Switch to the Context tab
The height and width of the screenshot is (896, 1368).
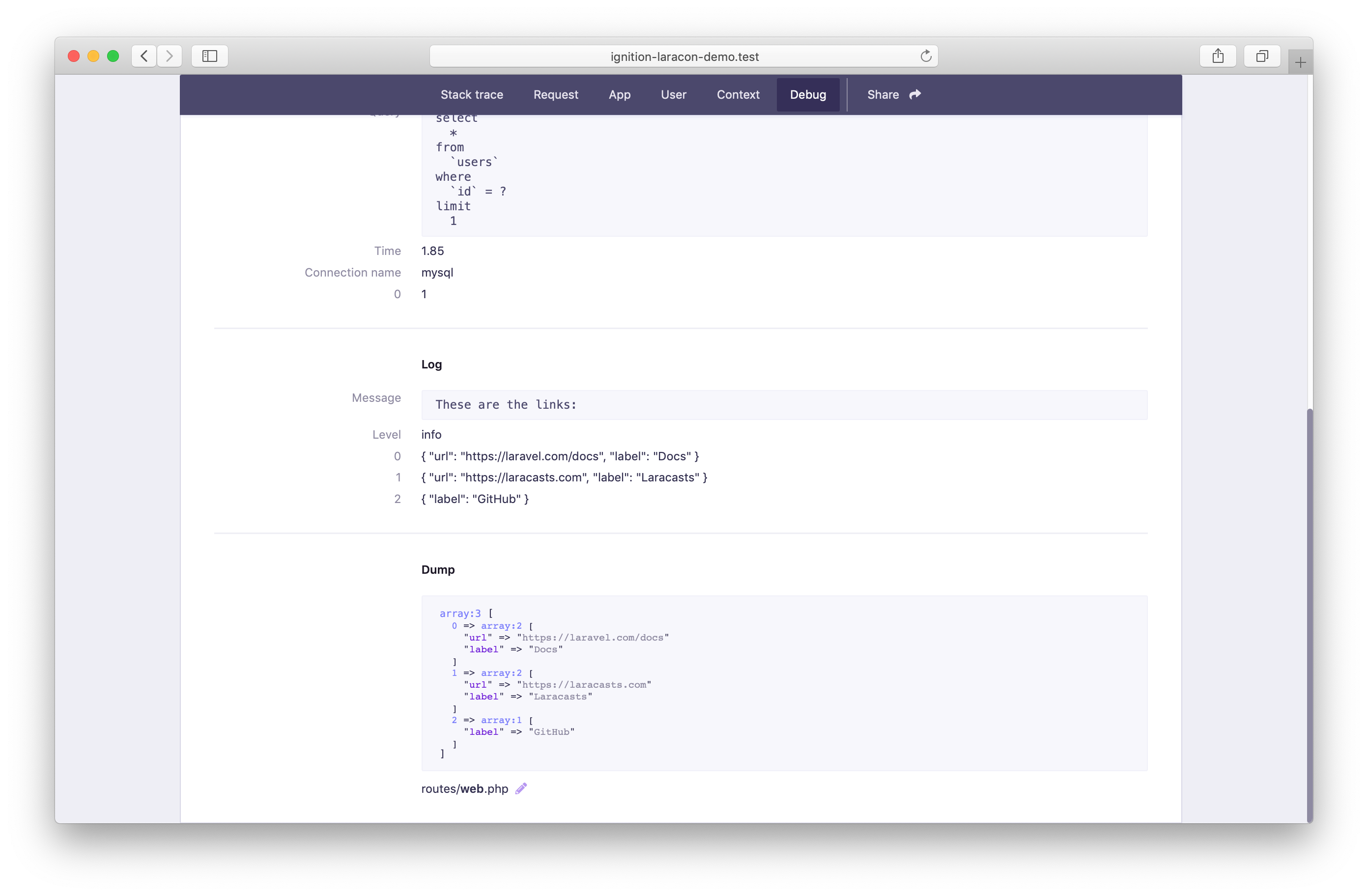pyautogui.click(x=738, y=94)
